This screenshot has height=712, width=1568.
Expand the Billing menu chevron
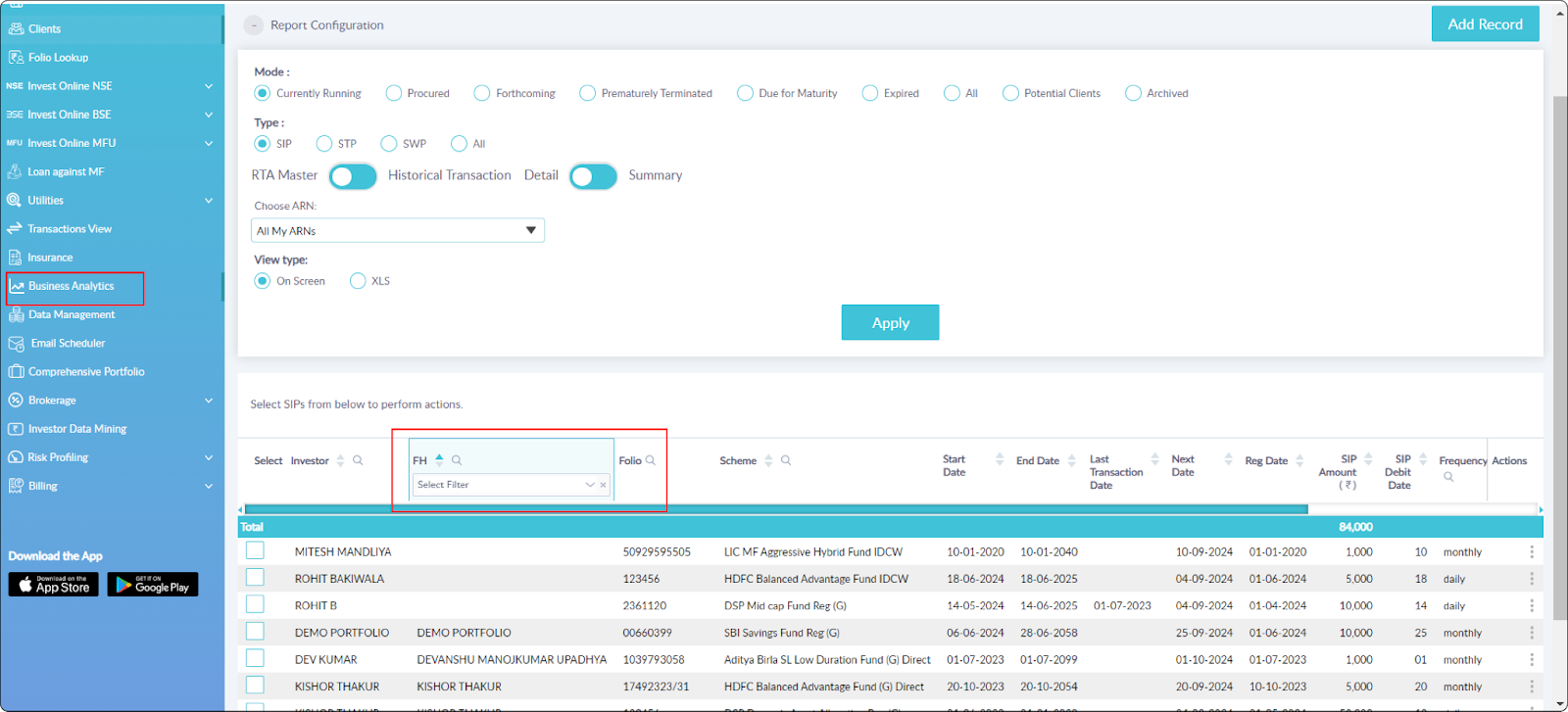[209, 486]
